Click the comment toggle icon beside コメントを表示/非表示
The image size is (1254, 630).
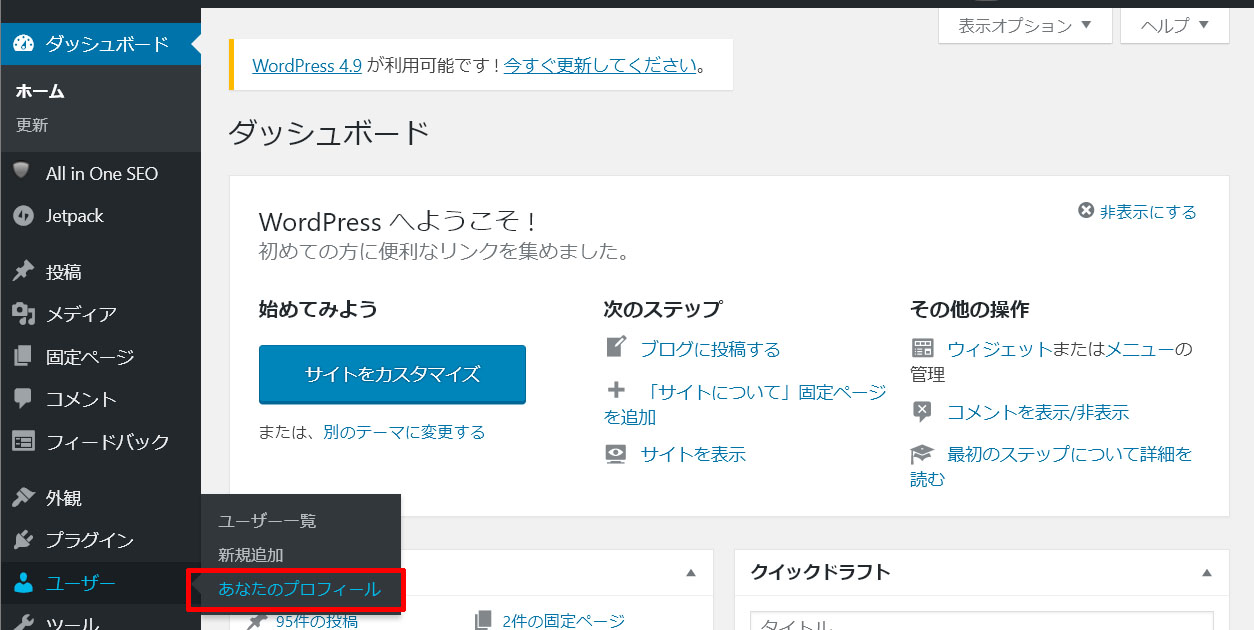pos(922,411)
